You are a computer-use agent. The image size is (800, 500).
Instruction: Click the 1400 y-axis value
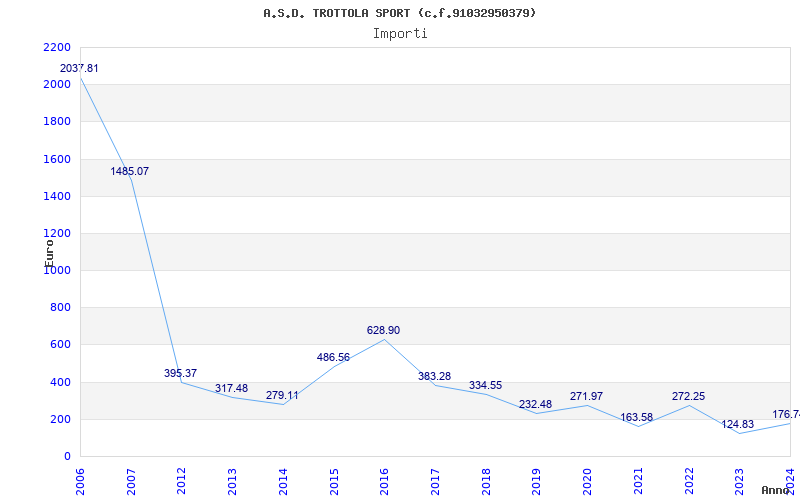(57, 196)
